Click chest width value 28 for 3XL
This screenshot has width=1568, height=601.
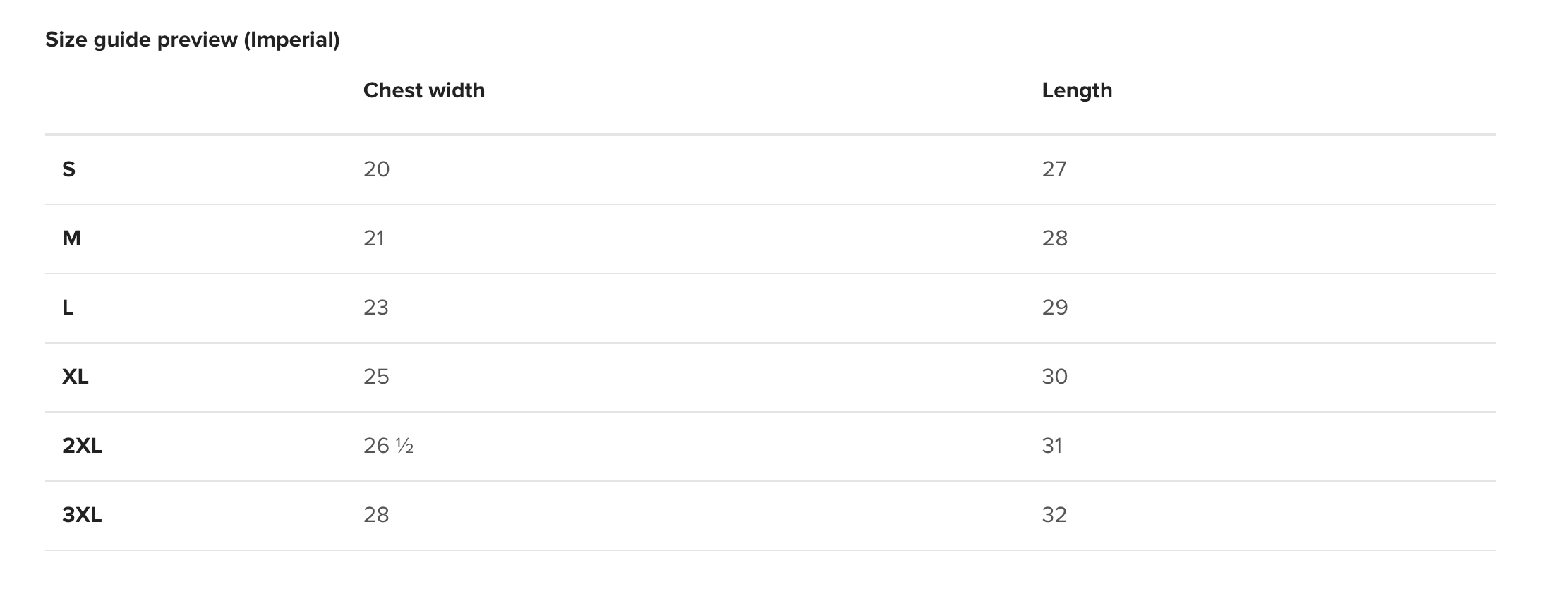point(376,515)
